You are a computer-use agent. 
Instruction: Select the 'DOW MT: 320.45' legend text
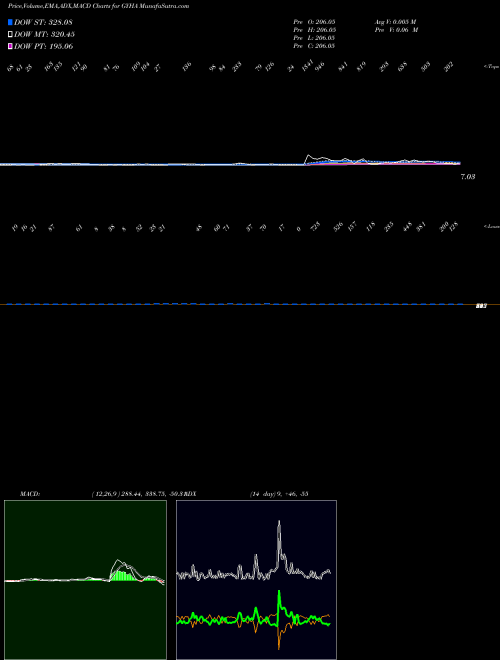pos(44,34)
